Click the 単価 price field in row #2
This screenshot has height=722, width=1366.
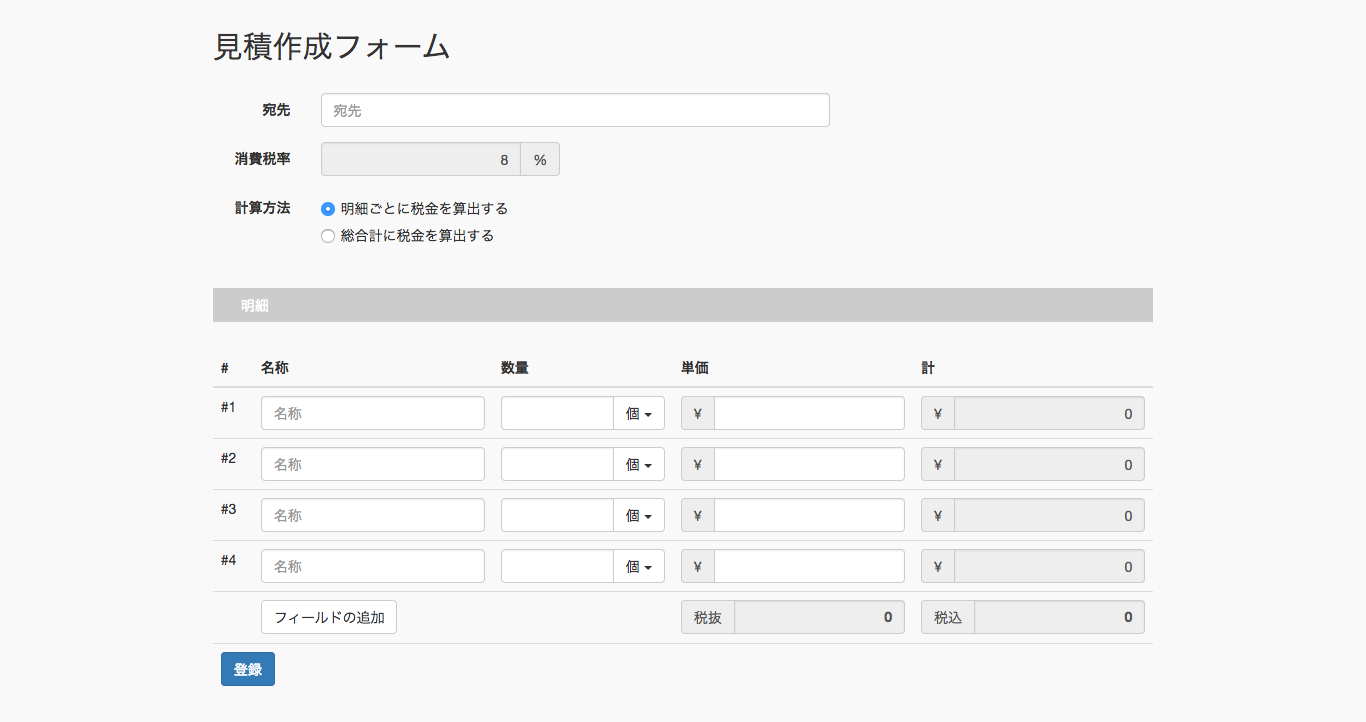[809, 464]
